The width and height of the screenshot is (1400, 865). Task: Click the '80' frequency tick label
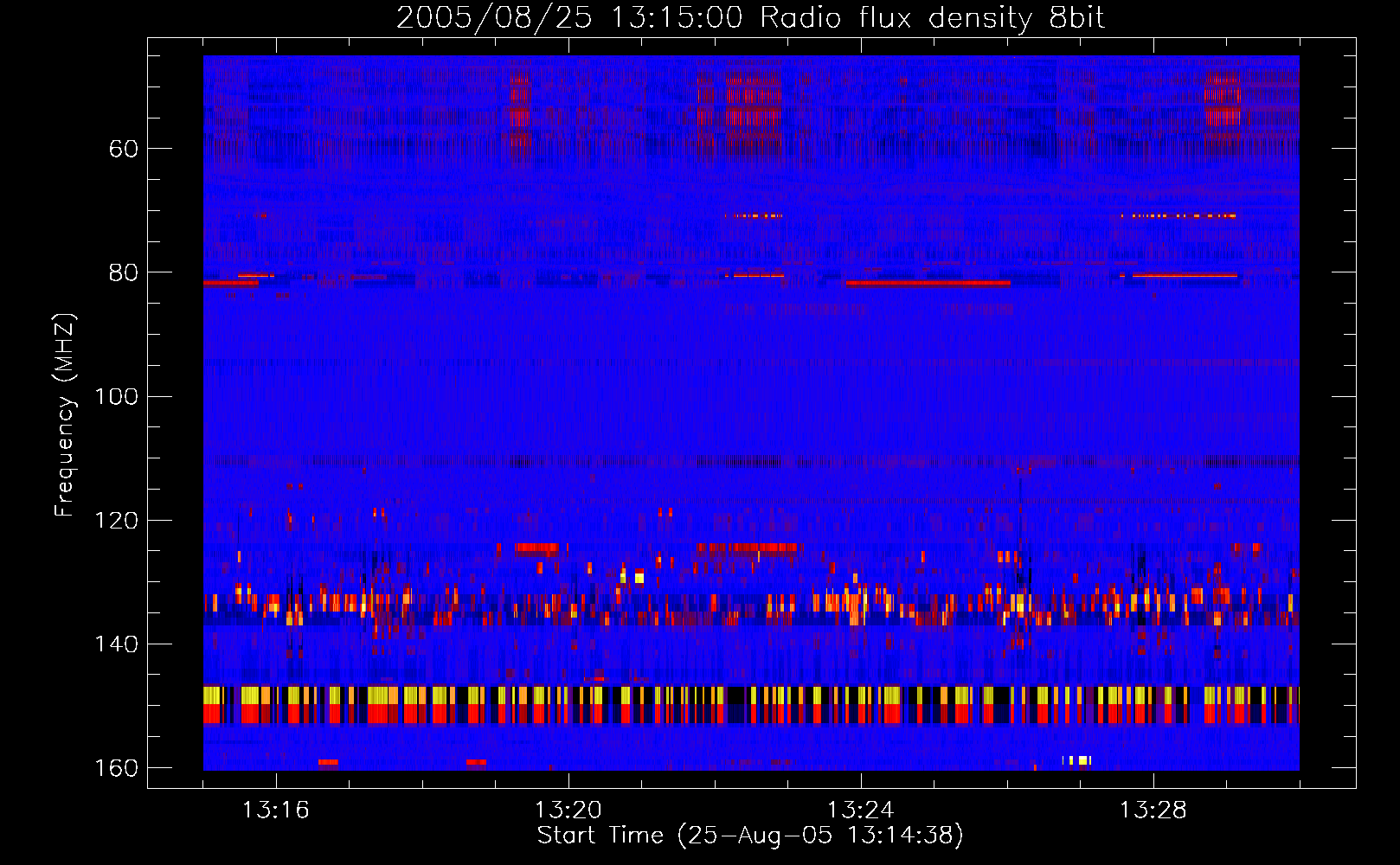tap(124, 272)
